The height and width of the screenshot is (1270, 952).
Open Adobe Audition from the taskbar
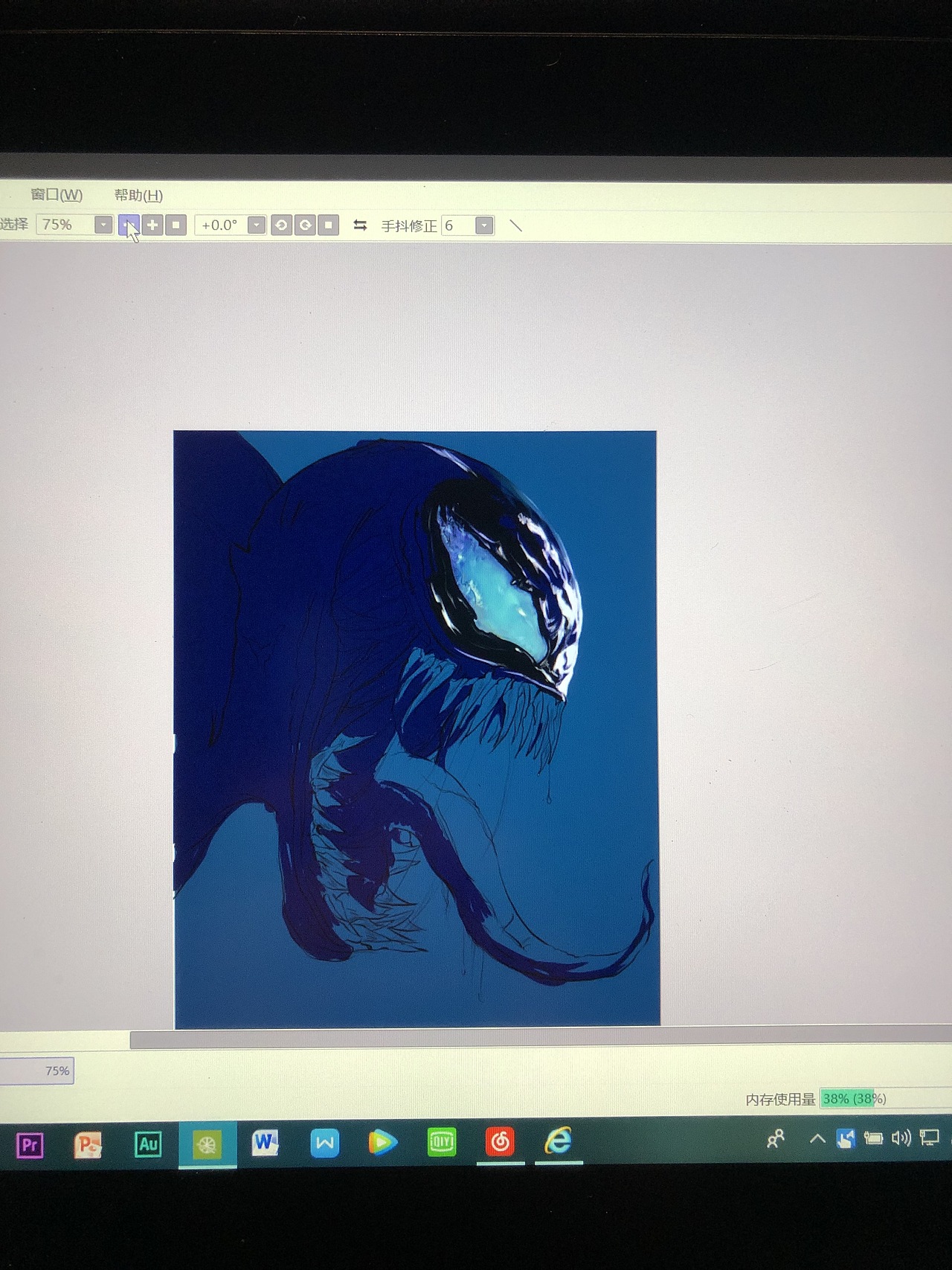coord(147,1144)
